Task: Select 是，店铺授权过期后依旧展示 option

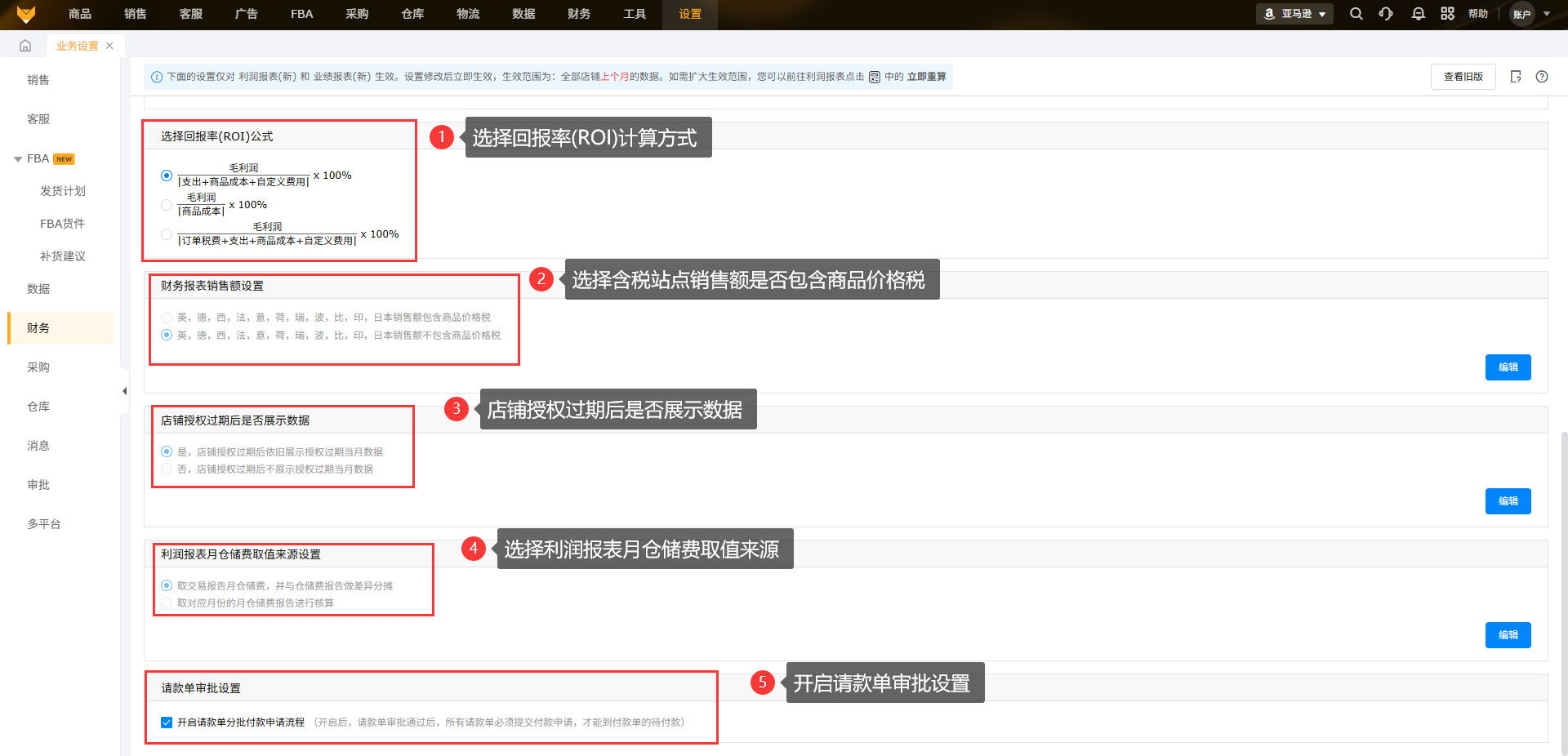Action: coord(167,451)
